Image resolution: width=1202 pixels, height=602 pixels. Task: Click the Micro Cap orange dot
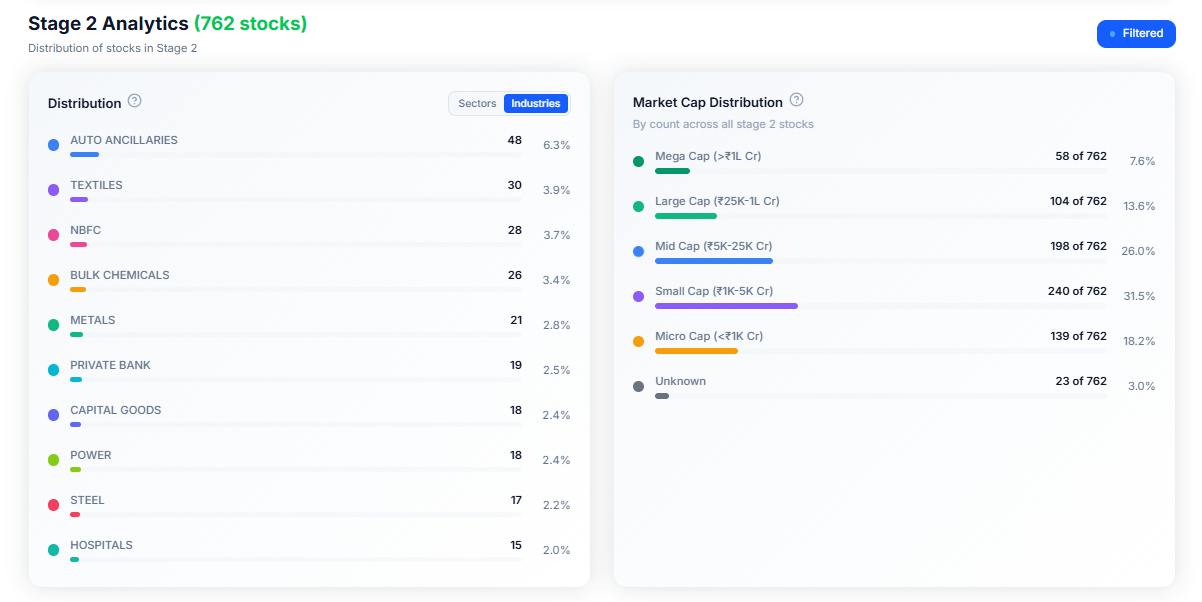(x=639, y=341)
